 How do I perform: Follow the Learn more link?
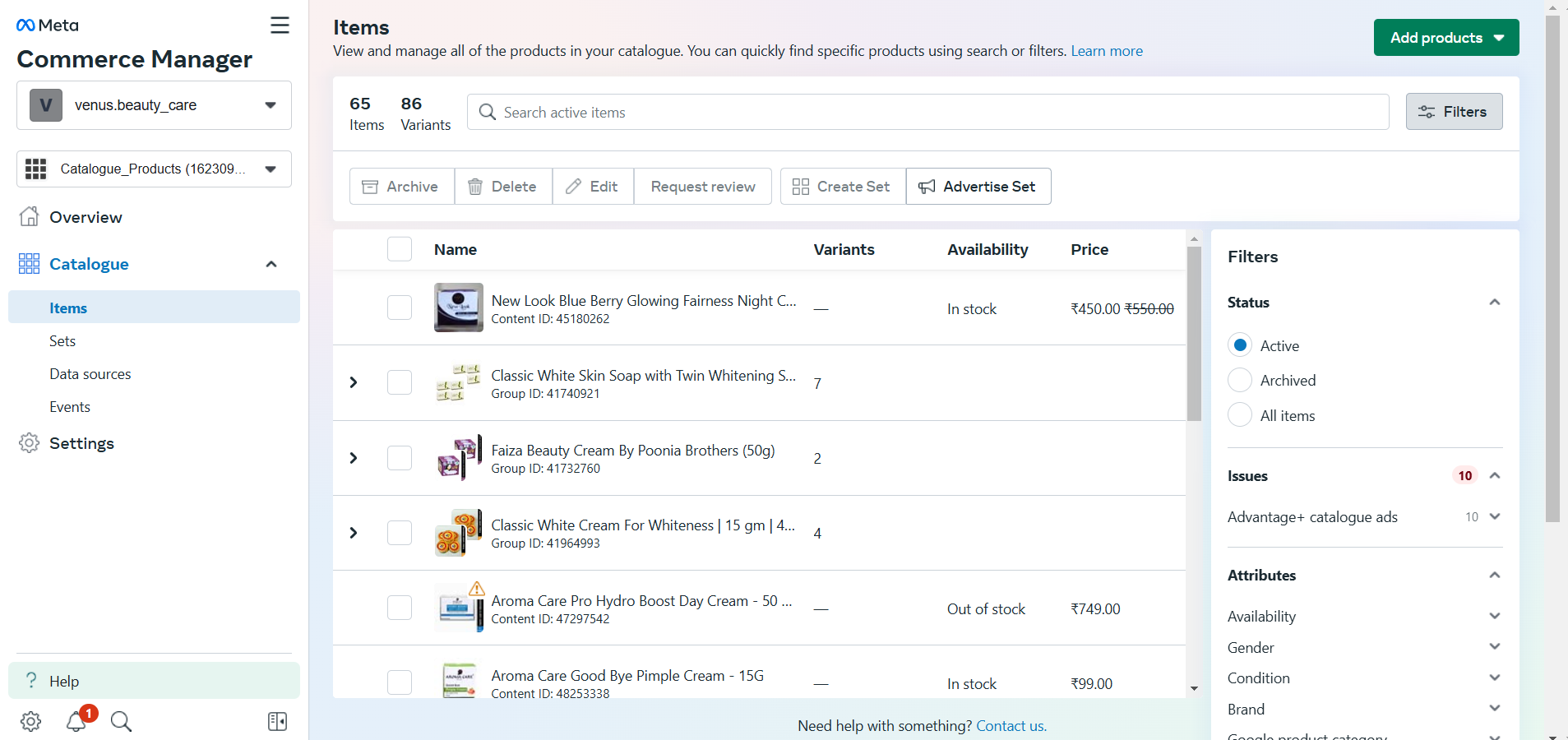click(1106, 51)
